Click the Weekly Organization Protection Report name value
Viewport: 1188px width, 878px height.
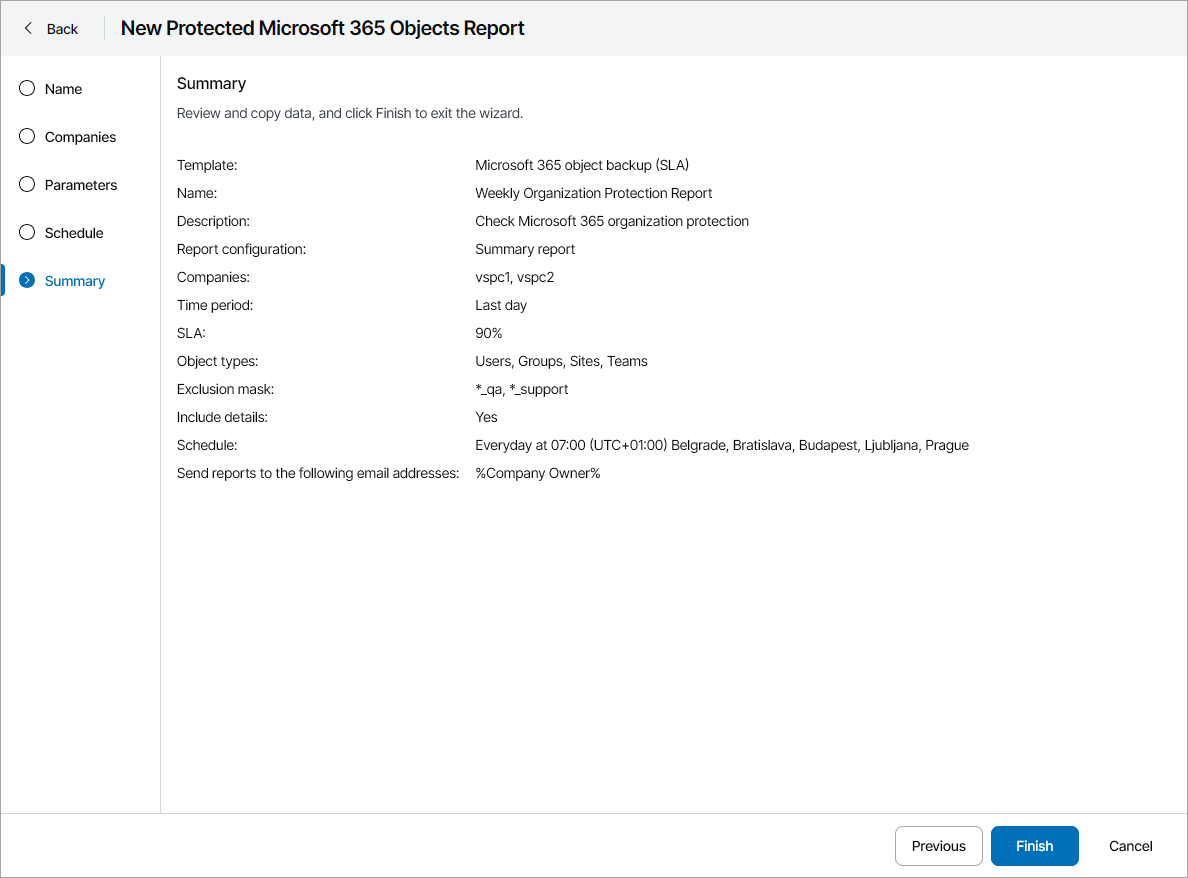pos(593,193)
